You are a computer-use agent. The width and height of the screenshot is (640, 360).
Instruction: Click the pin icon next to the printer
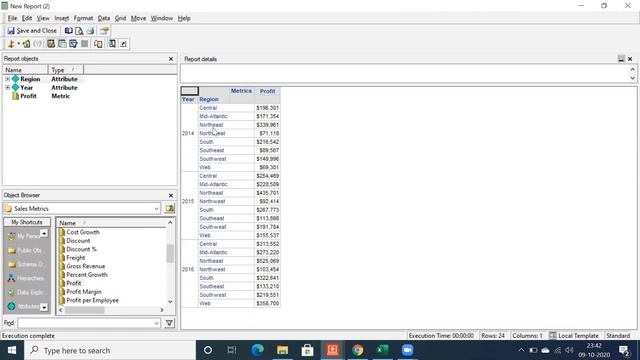(x=104, y=31)
